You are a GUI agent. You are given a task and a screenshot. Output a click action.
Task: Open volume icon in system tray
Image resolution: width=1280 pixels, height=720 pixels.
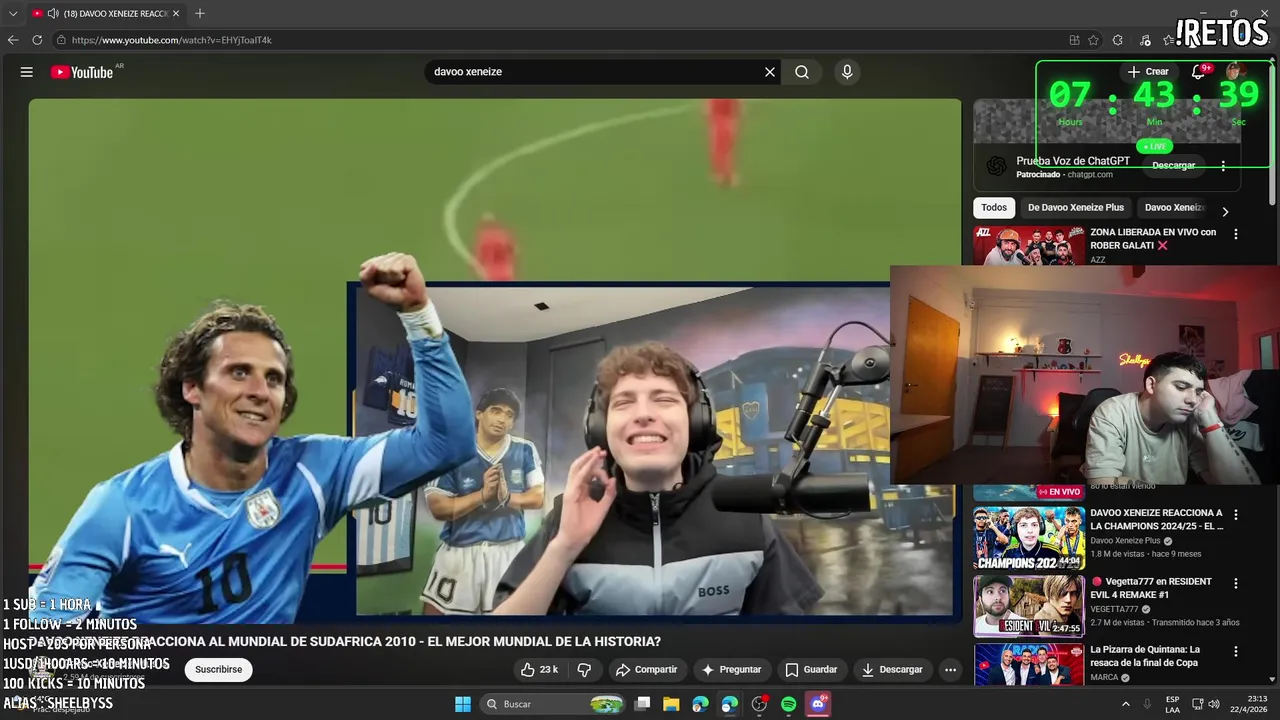[x=1214, y=704]
